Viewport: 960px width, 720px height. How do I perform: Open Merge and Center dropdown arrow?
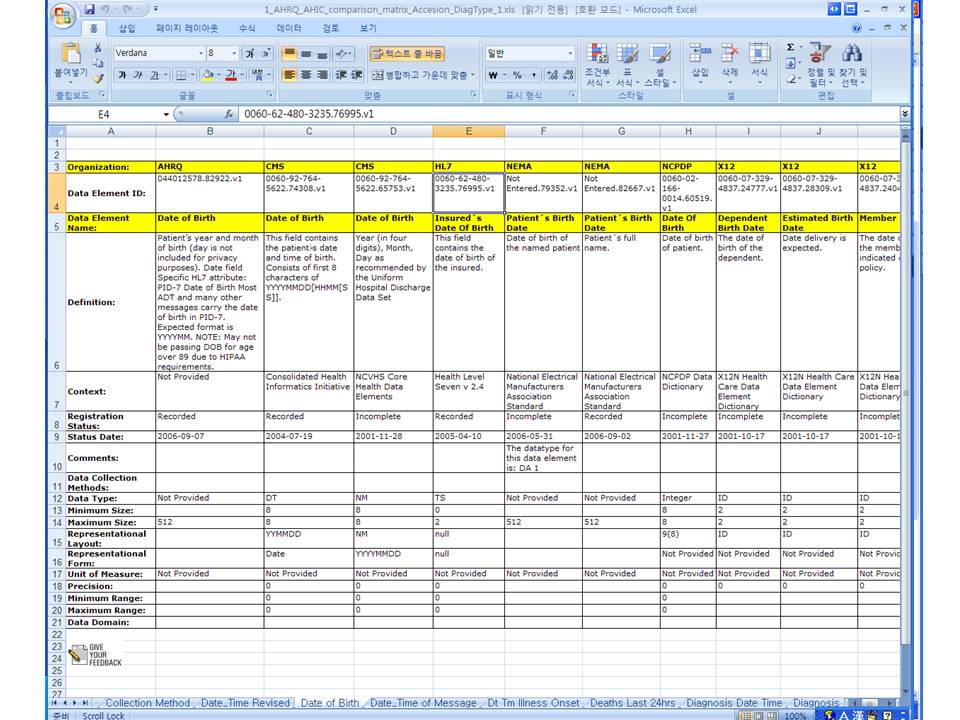473,75
